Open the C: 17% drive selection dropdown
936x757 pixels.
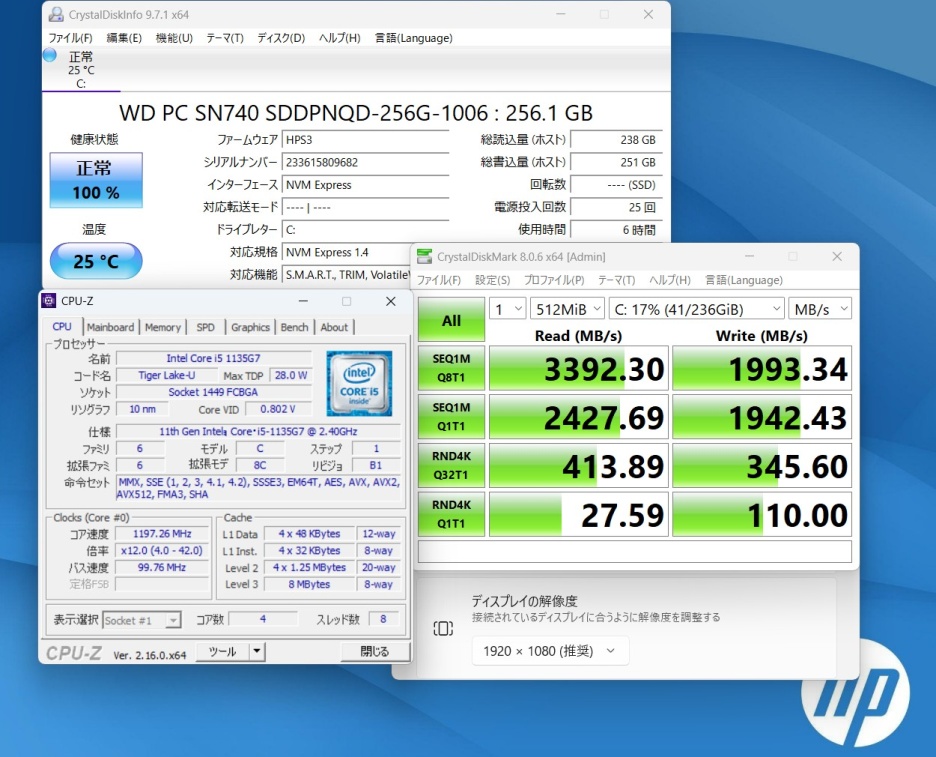(x=697, y=309)
